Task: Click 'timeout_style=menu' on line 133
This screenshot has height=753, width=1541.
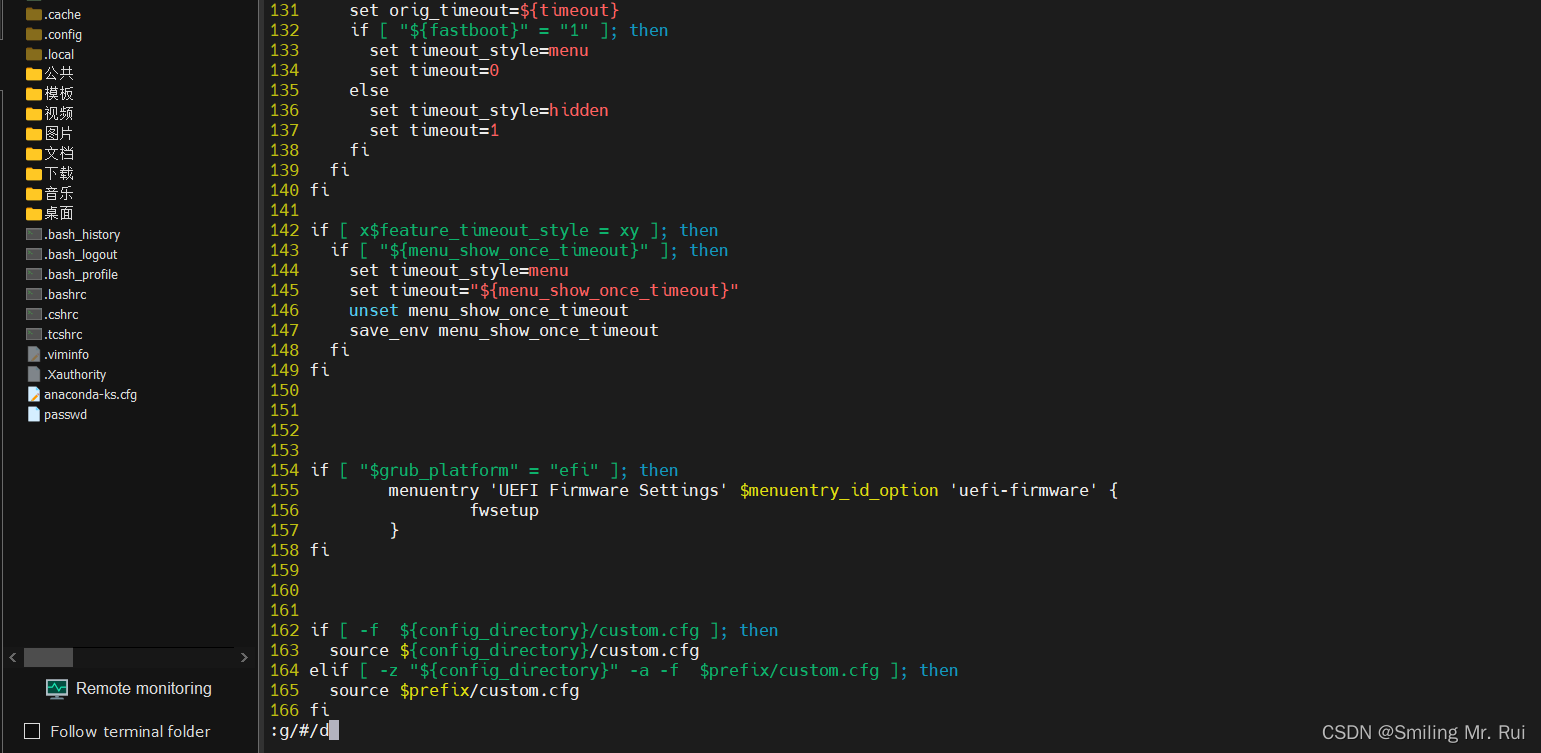Action: pos(499,50)
